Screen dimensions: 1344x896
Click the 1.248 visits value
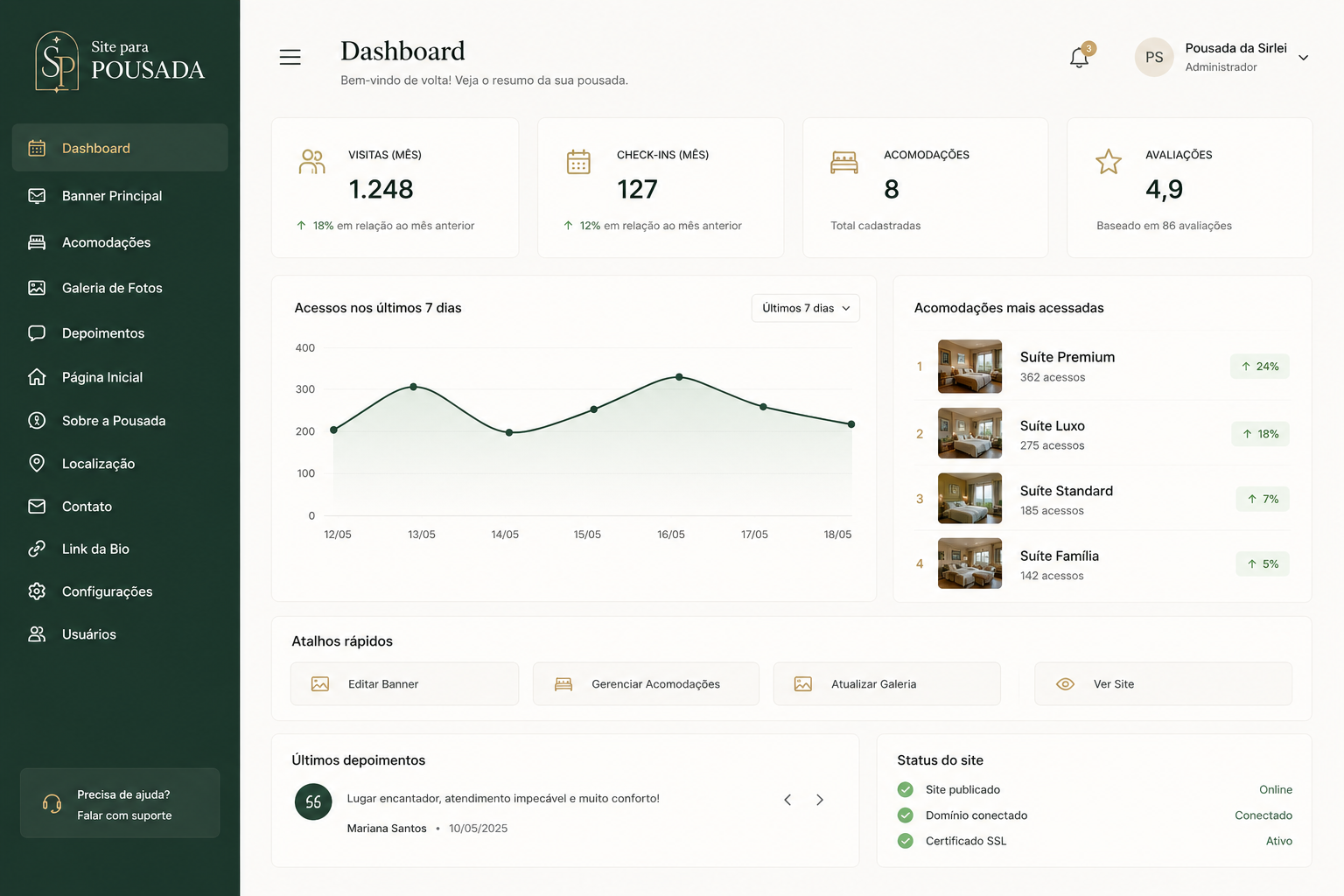pyautogui.click(x=381, y=189)
